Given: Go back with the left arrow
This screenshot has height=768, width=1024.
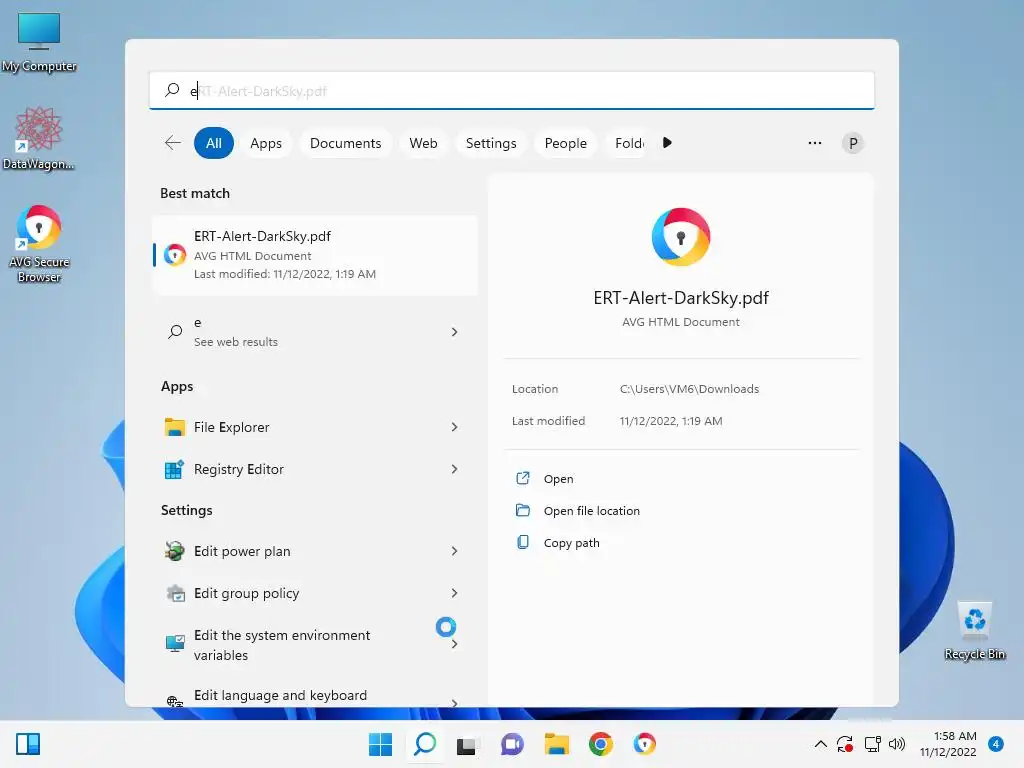Looking at the screenshot, I should tap(173, 142).
